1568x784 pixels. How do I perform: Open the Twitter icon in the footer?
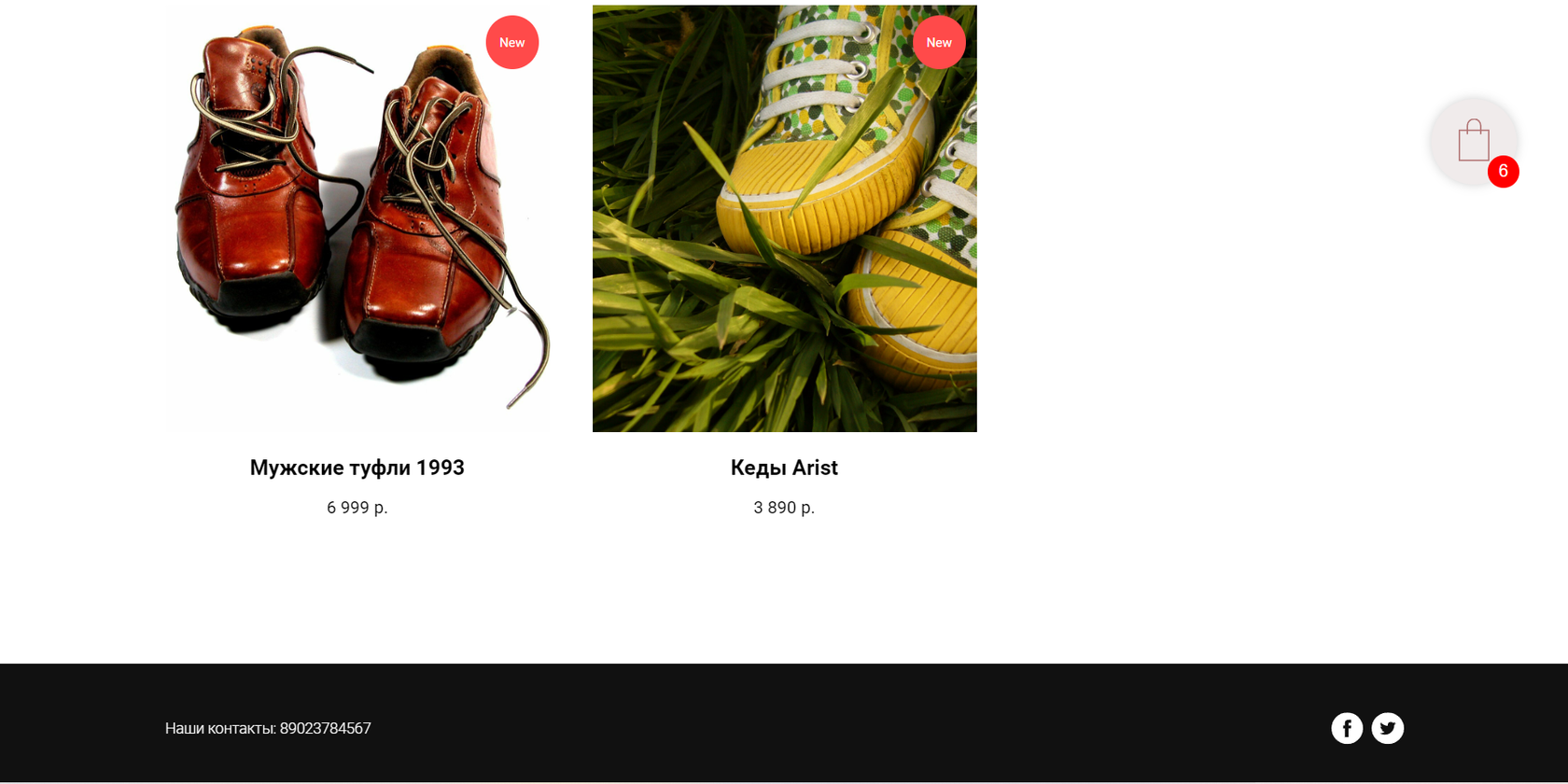coord(1388,728)
